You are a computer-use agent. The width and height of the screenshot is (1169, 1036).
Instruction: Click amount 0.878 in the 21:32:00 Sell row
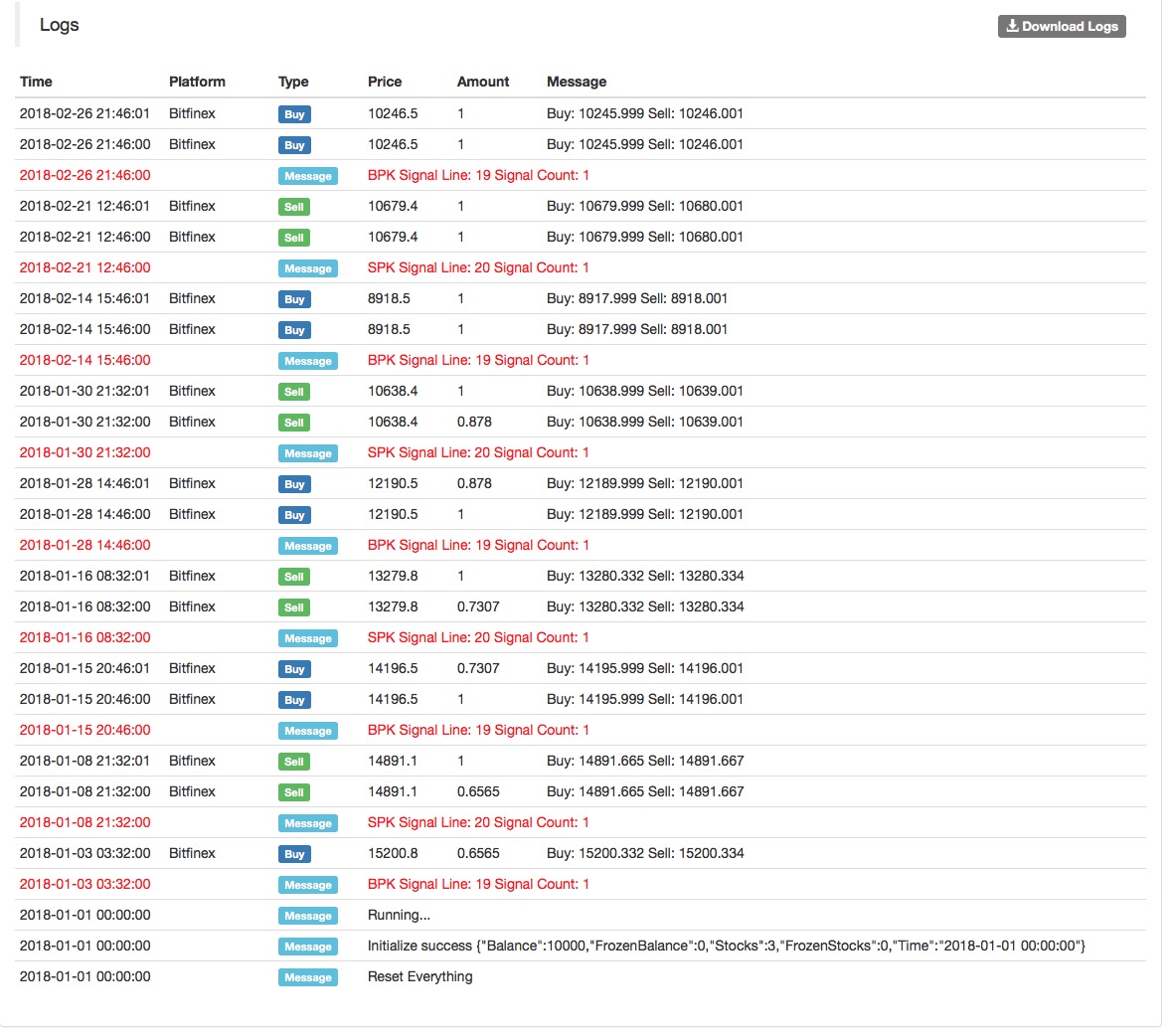(x=474, y=422)
